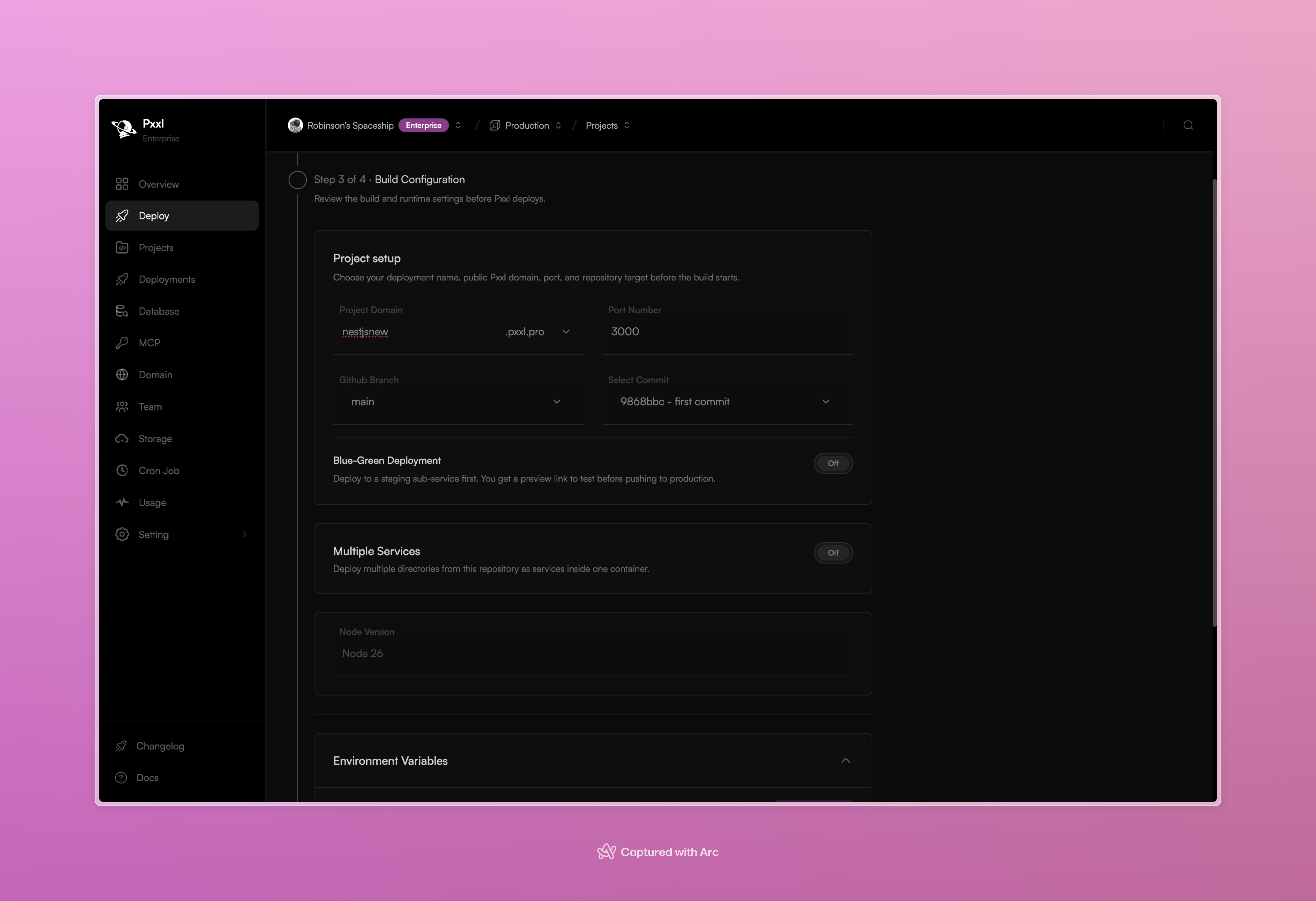This screenshot has height=901, width=1316.
Task: Click the Node Version field
Action: click(593, 653)
